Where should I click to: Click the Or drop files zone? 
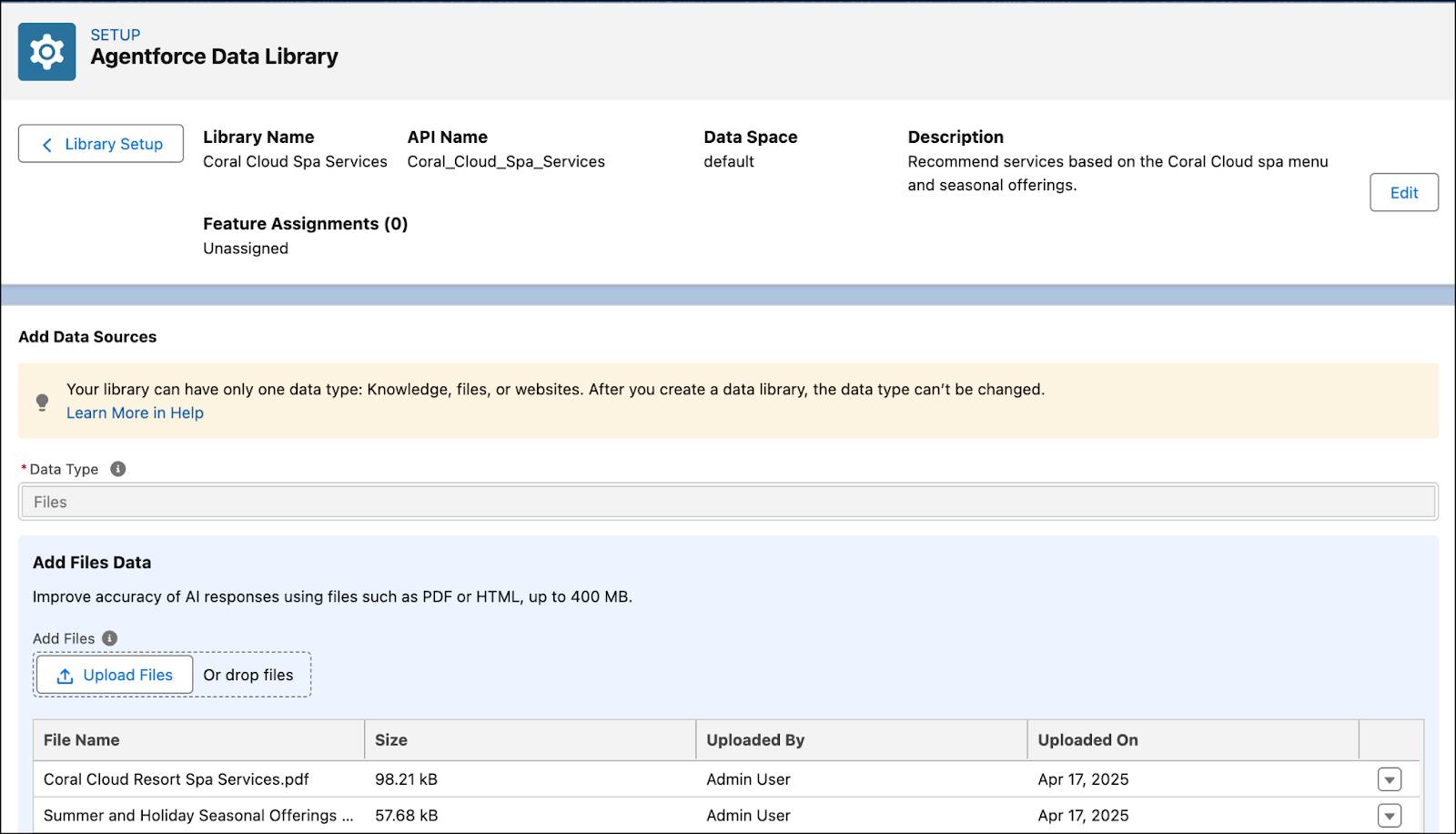tap(248, 675)
